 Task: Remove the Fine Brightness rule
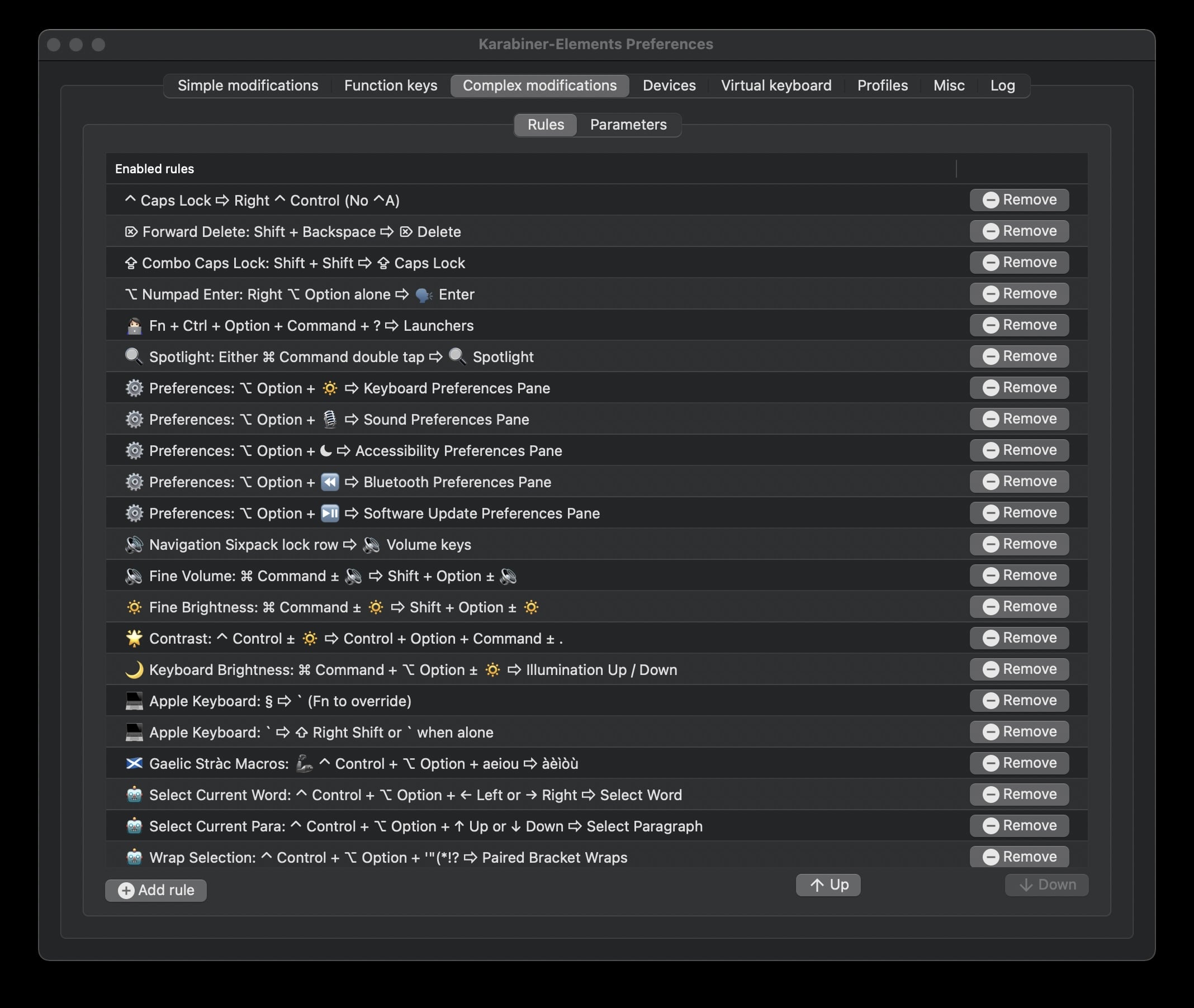click(1019, 605)
